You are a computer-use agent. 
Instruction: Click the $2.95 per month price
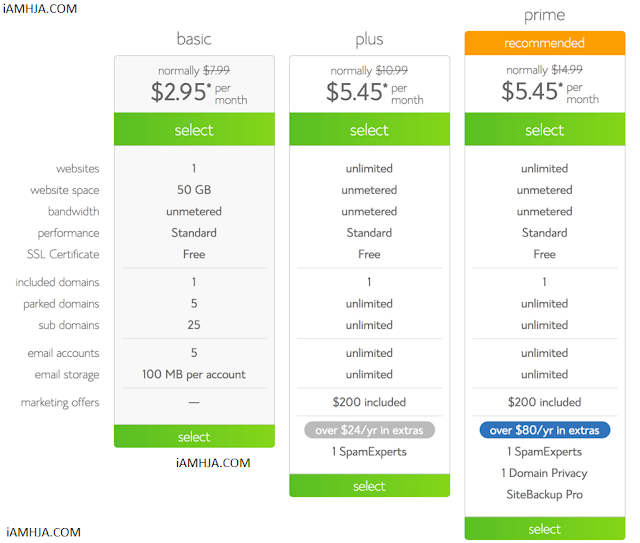pos(199,92)
